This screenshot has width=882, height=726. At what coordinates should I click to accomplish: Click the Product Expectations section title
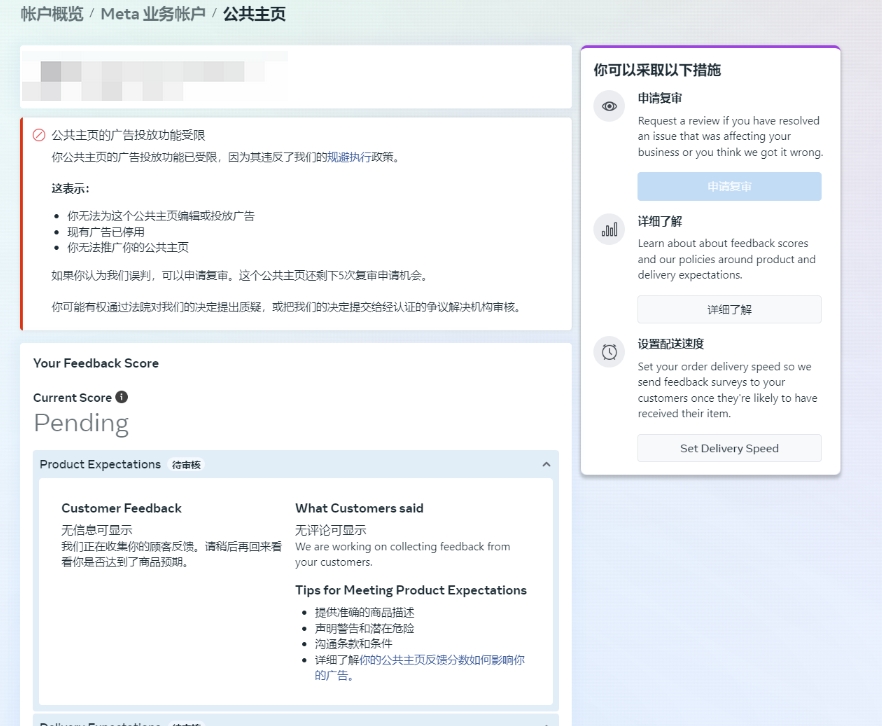coord(100,465)
